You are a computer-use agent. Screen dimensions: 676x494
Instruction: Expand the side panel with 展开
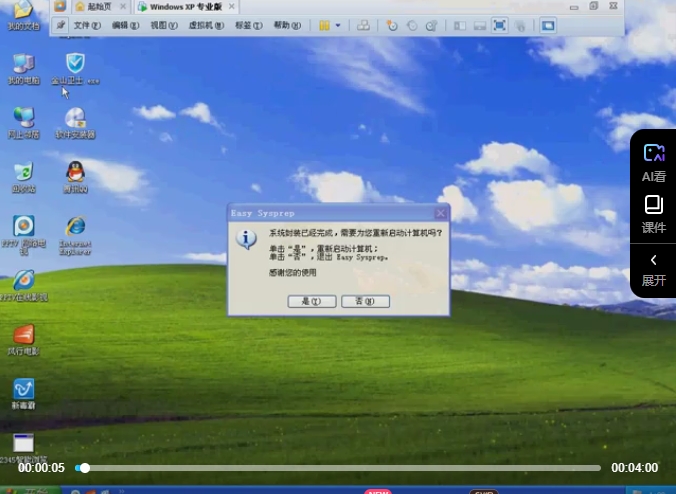point(654,270)
